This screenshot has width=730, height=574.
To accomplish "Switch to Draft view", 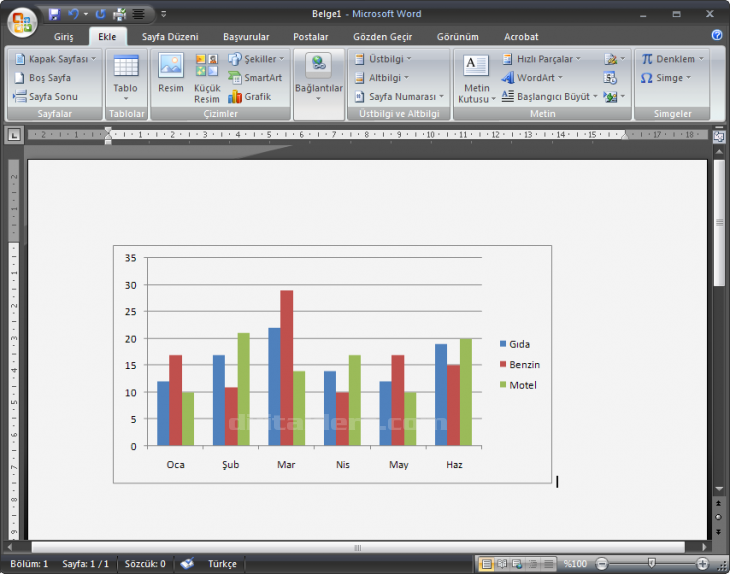I will point(549,564).
